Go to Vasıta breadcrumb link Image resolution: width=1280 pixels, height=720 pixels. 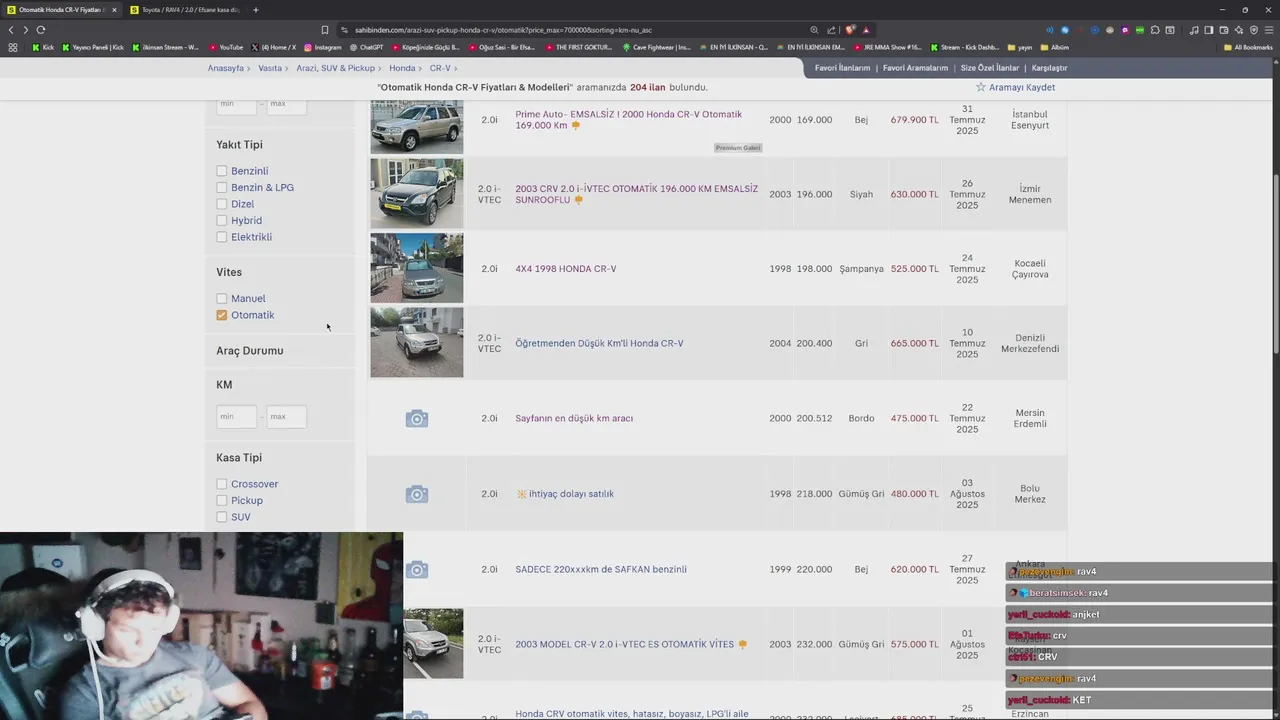[x=270, y=68]
